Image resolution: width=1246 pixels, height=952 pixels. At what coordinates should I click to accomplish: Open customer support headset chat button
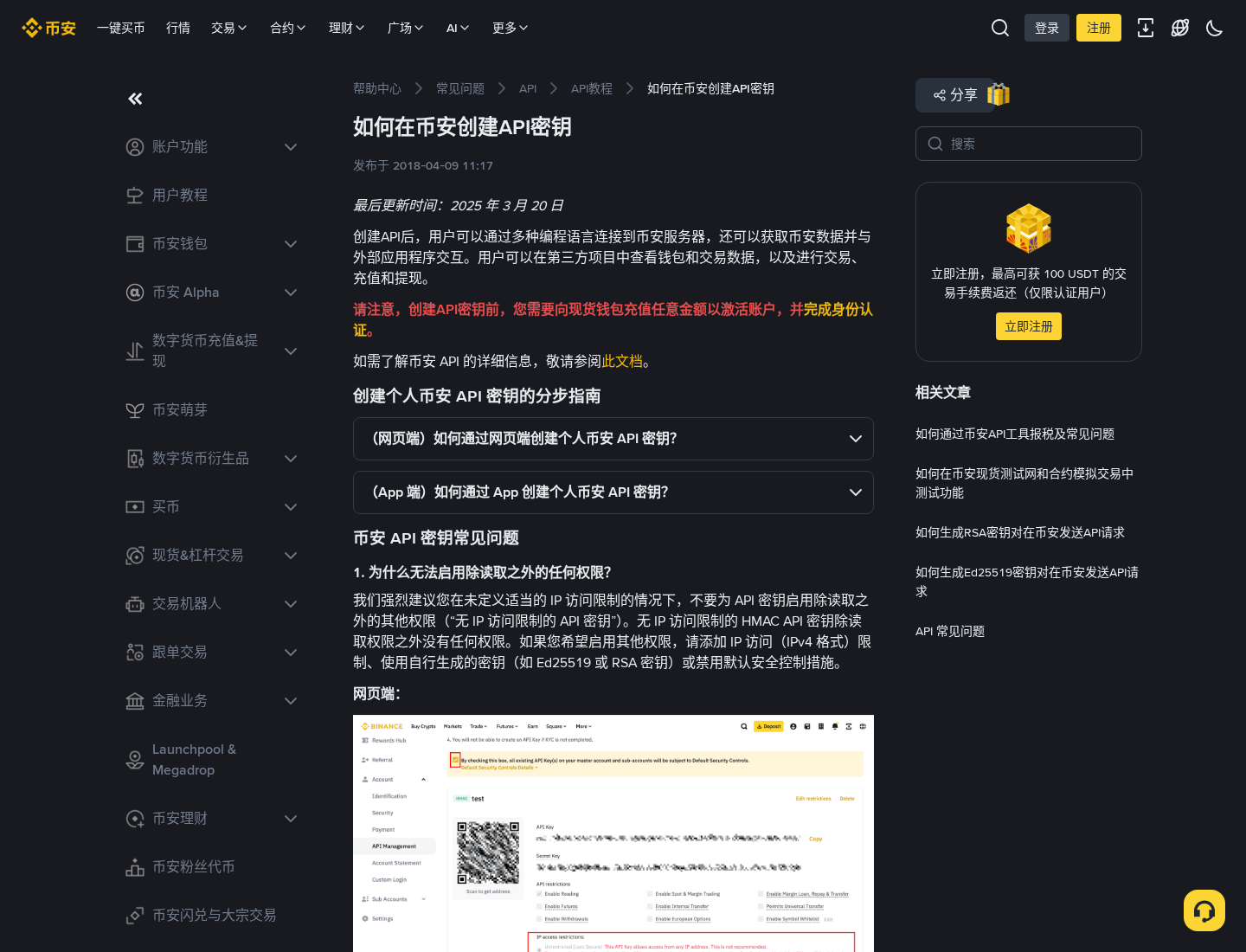pyautogui.click(x=1204, y=910)
